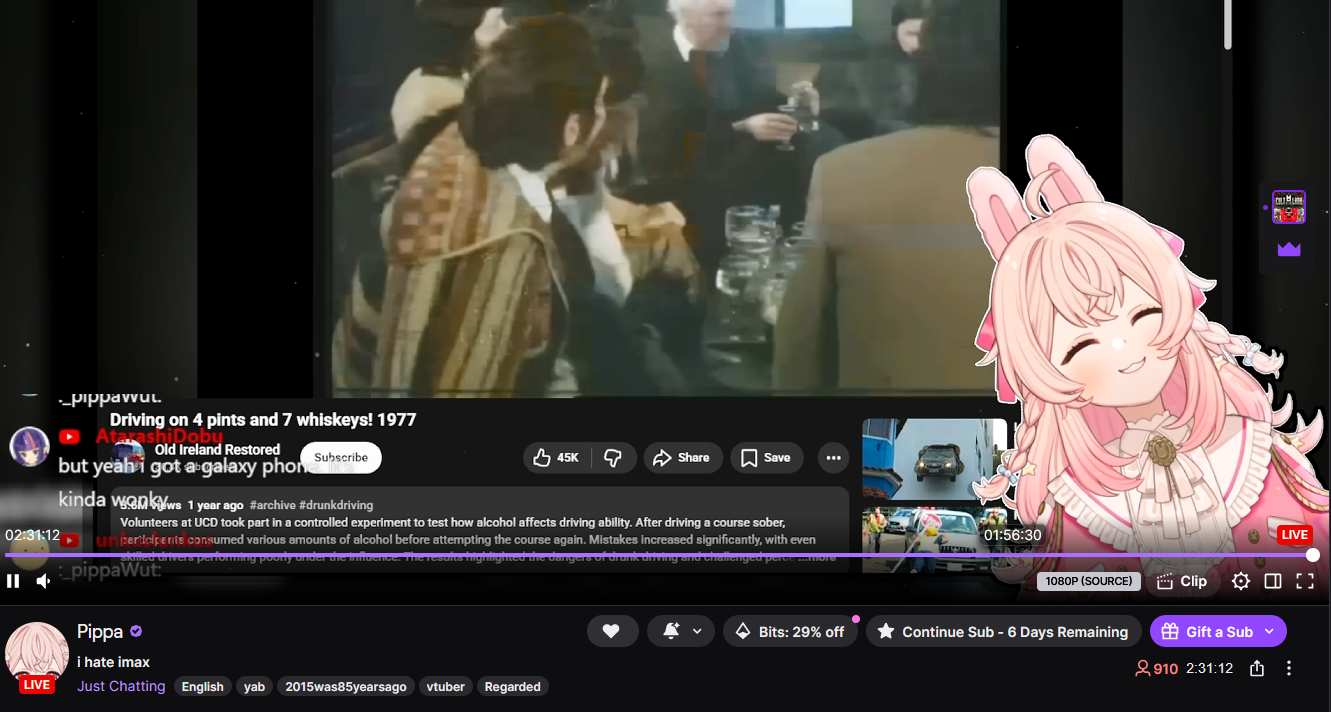1331x712 pixels.
Task: Click the i hate imax stream title
Action: click(114, 662)
